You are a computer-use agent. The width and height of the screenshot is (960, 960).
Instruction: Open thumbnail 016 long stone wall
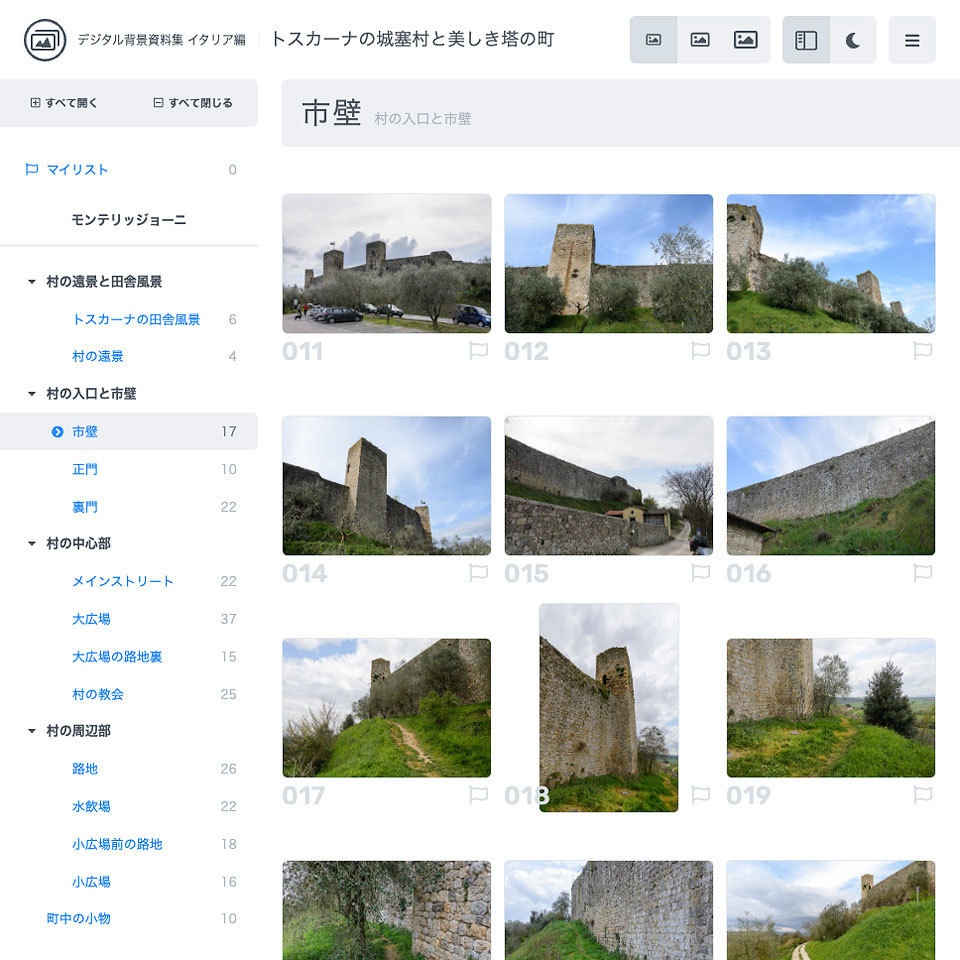pyautogui.click(x=831, y=486)
